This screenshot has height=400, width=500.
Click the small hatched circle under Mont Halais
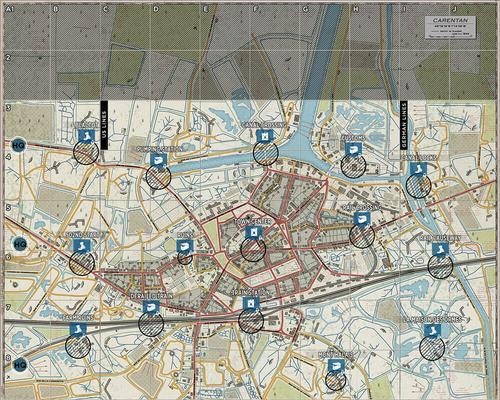335,380
